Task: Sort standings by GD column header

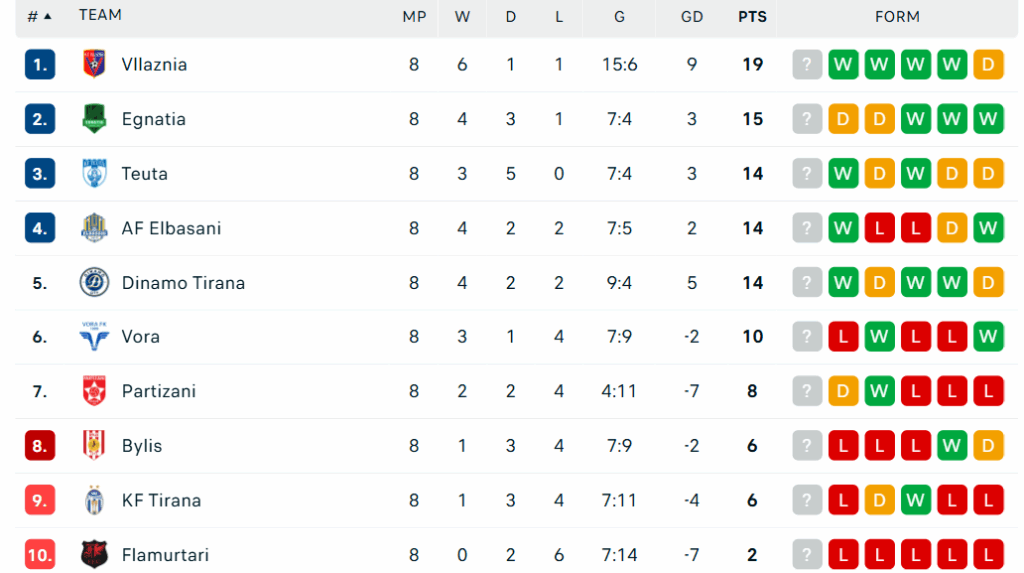Action: (x=691, y=16)
